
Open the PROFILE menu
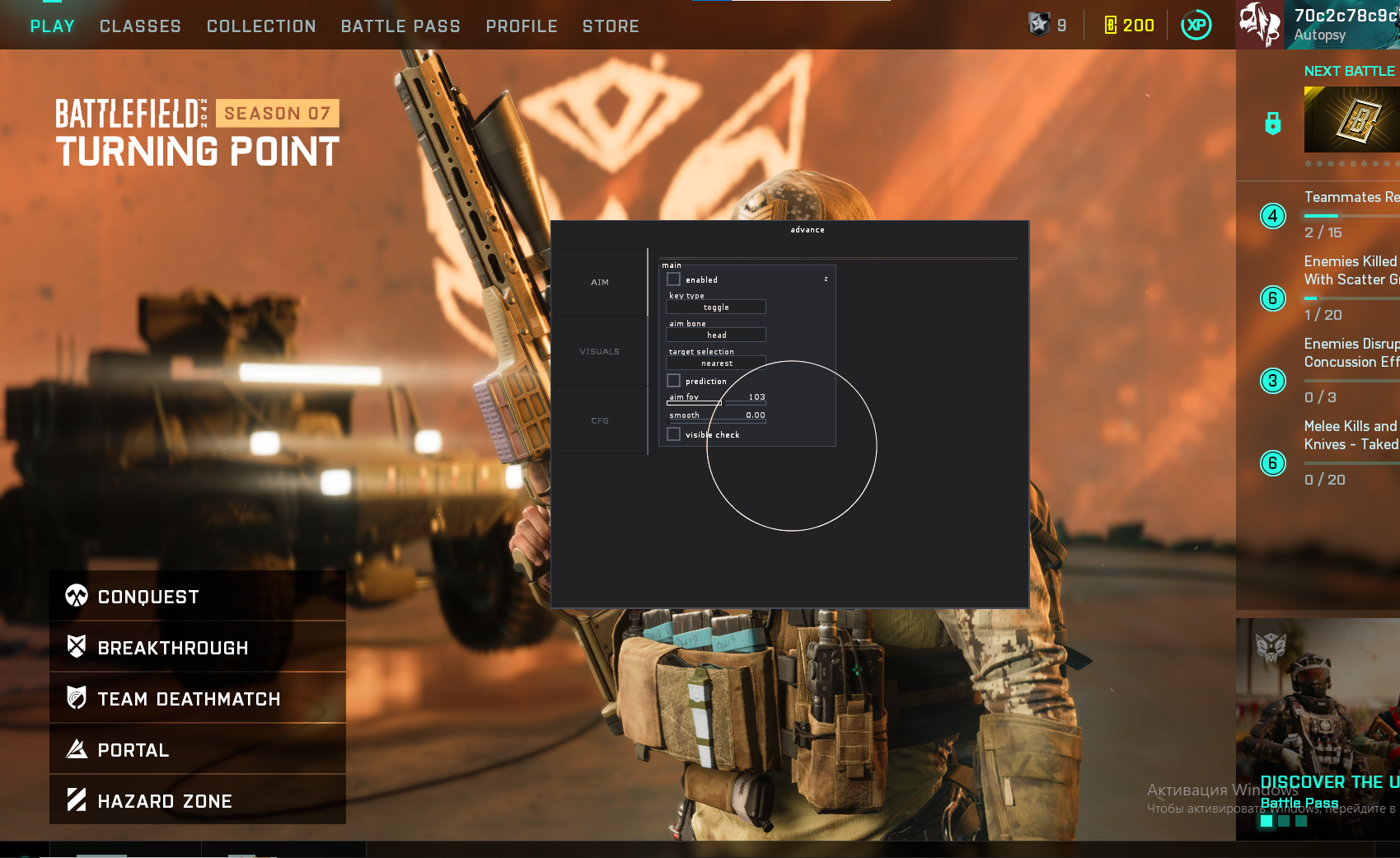[x=522, y=26]
